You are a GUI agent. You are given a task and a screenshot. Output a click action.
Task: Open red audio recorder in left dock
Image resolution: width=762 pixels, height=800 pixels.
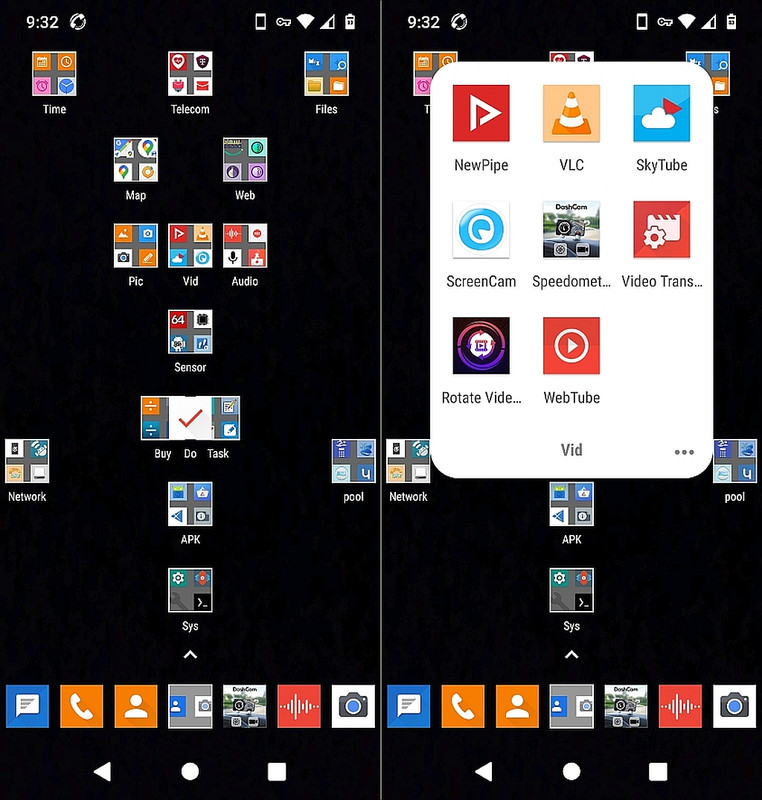tap(299, 707)
